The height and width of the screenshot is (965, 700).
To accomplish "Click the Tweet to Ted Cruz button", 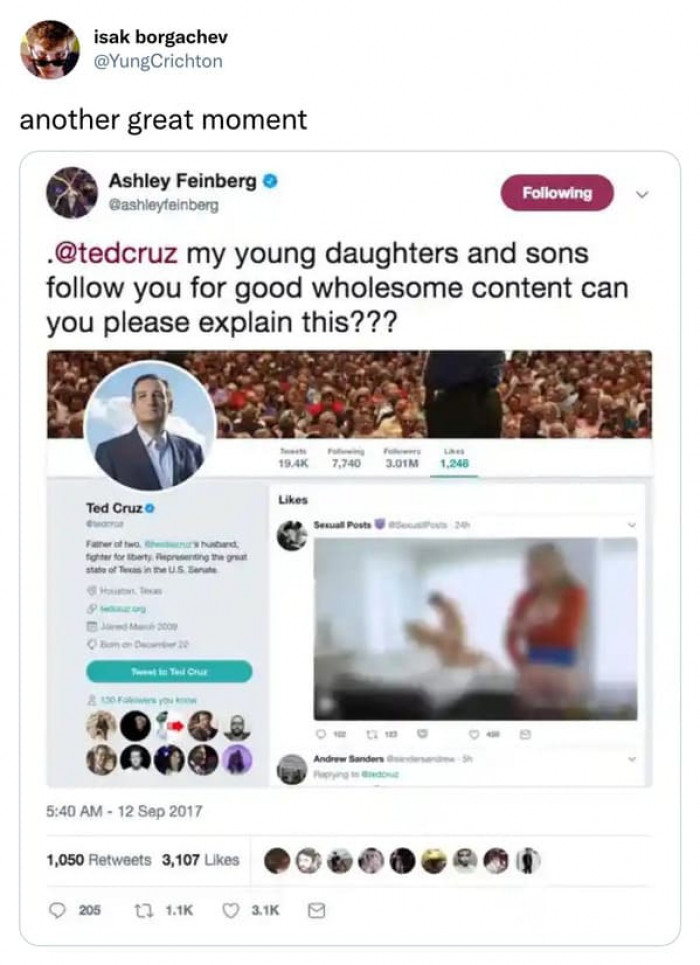I will pyautogui.click(x=169, y=671).
